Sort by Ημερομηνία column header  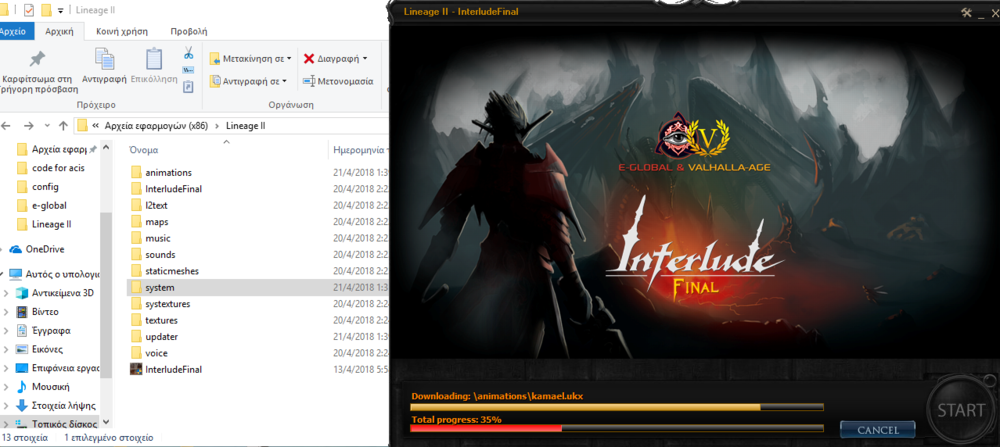click(358, 150)
